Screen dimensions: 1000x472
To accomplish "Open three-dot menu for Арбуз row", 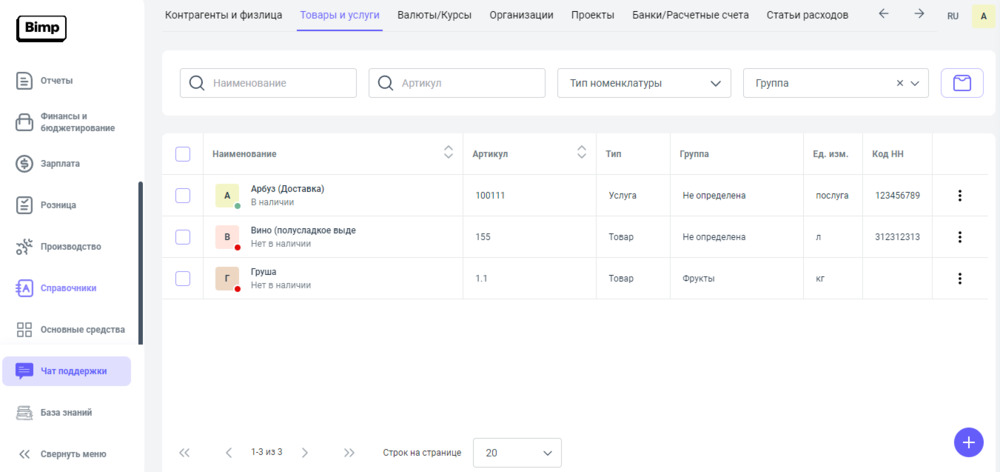I will (959, 196).
